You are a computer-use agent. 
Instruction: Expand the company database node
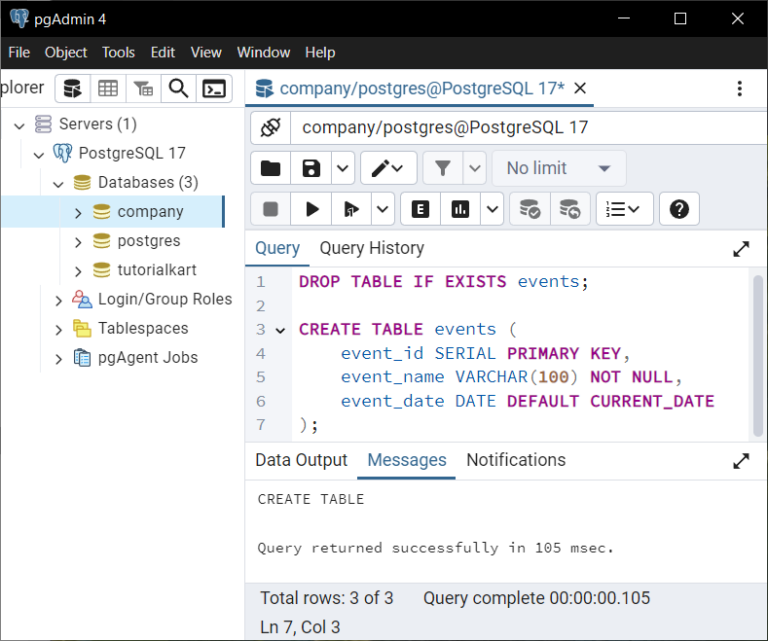click(x=78, y=213)
